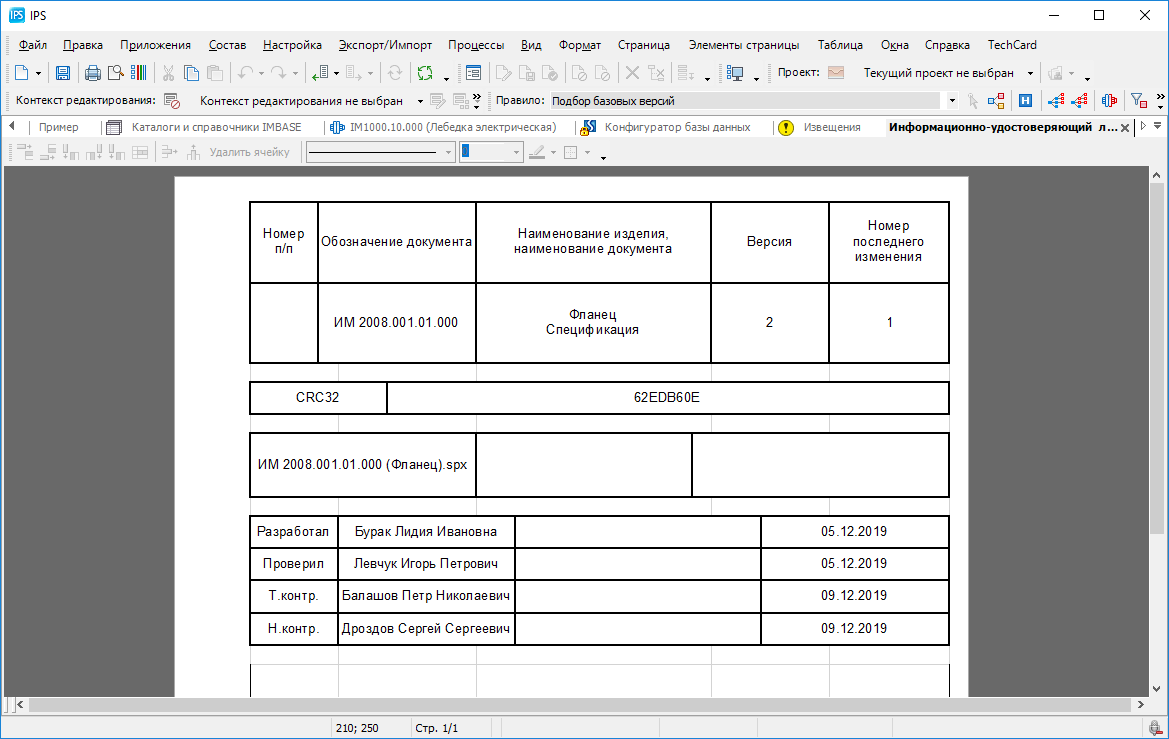
Task: Expand 'Текущий проект не выбран' dropdown
Action: (x=1030, y=73)
